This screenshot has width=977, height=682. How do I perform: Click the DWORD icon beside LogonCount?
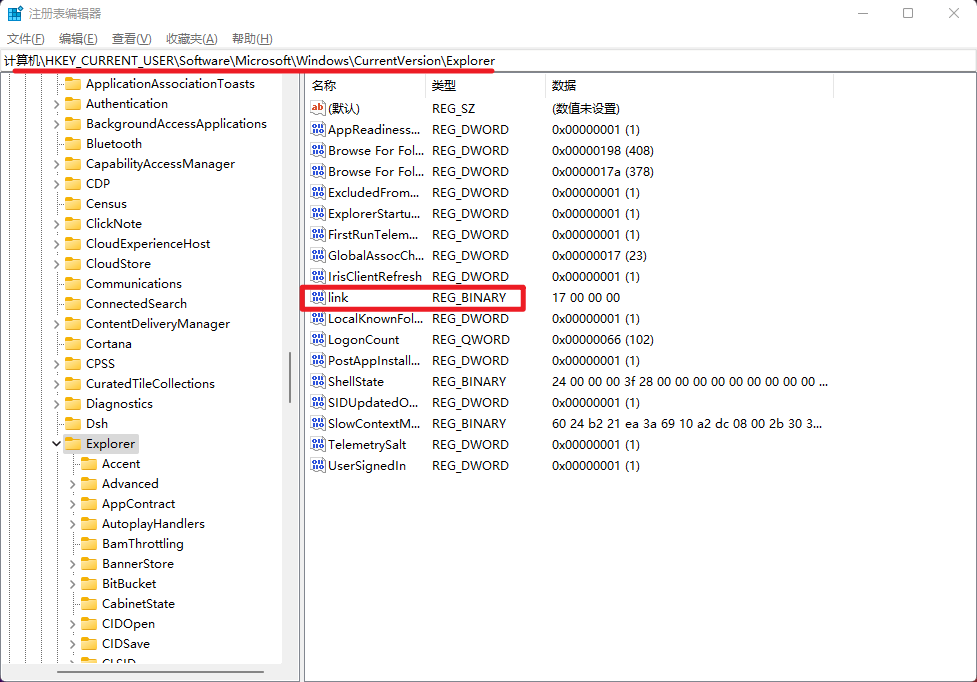point(318,340)
